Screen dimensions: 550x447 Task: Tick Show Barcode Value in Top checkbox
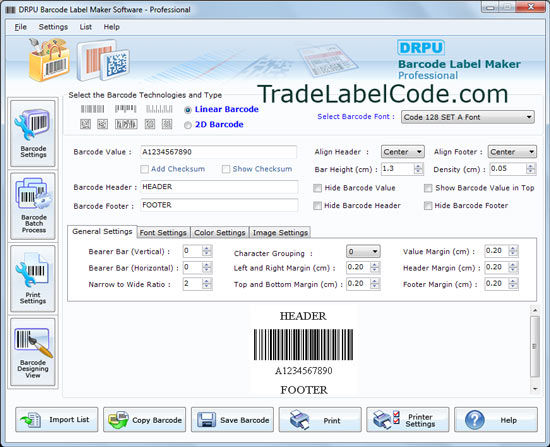(x=428, y=188)
